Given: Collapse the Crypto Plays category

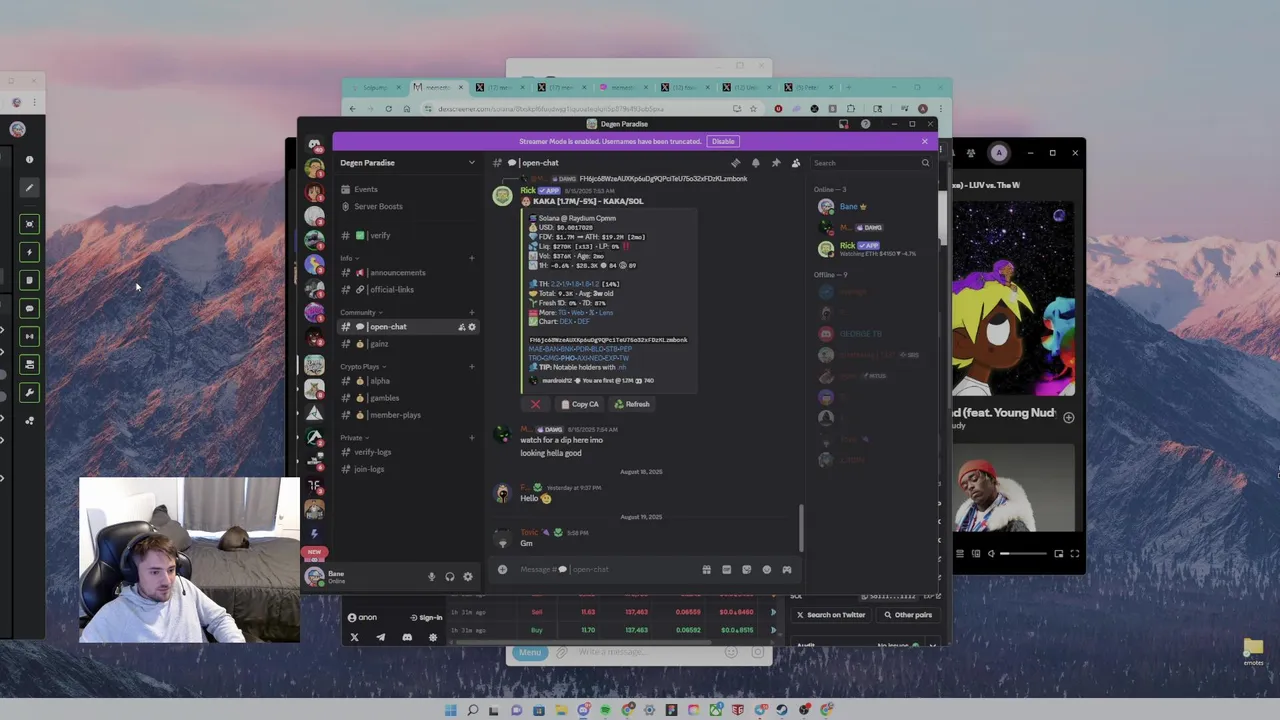Looking at the screenshot, I should coord(364,366).
